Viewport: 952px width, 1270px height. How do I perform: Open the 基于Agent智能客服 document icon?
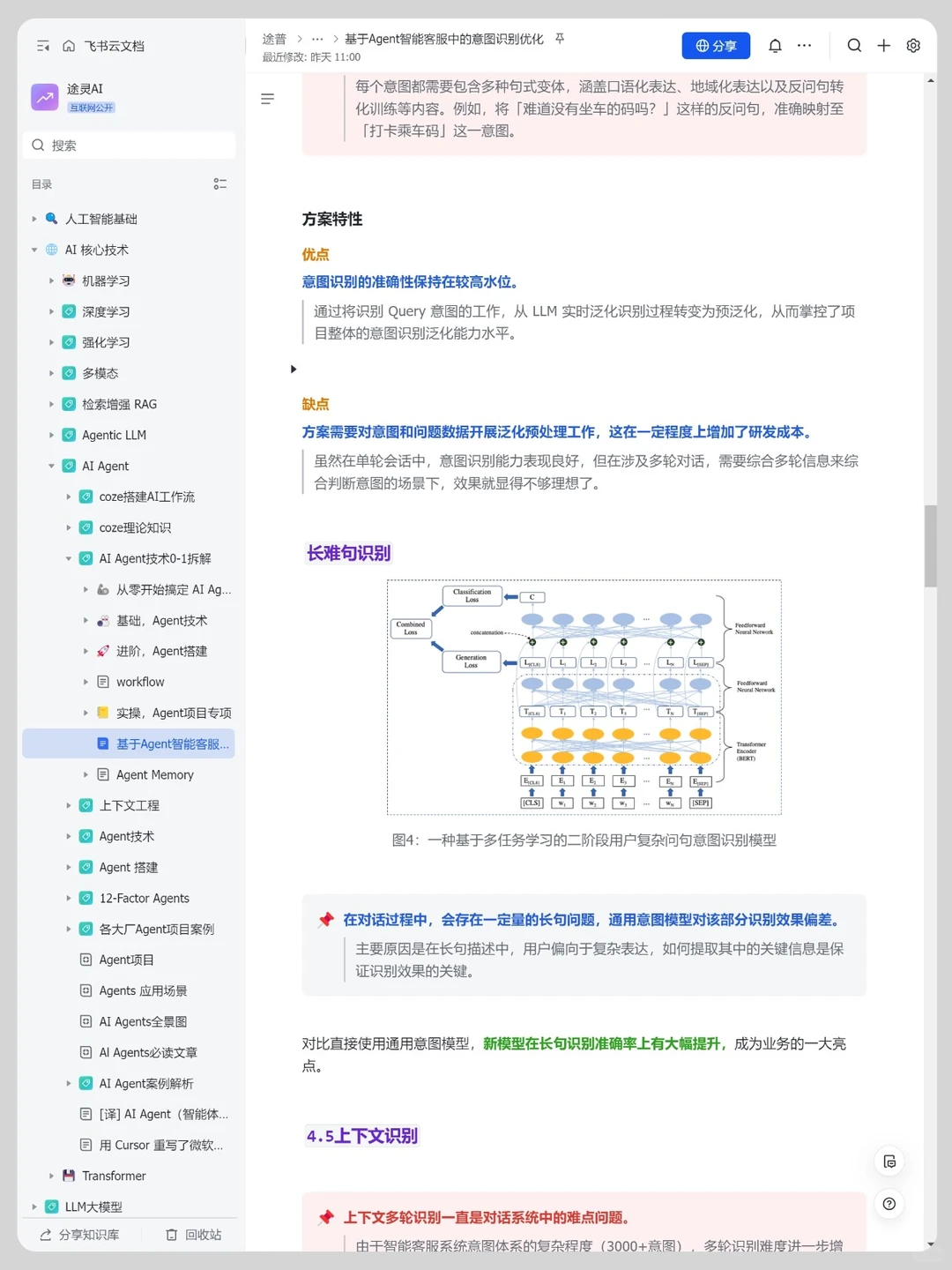click(103, 743)
